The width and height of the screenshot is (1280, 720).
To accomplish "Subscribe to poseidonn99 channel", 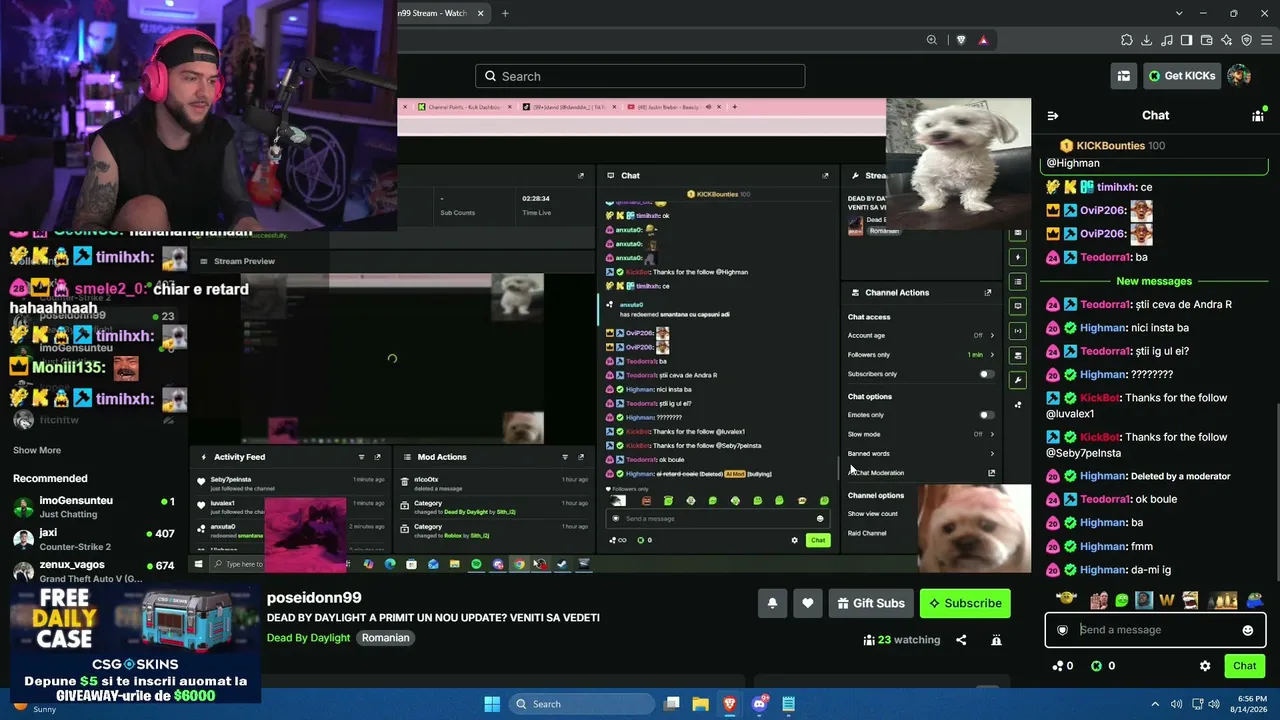I will tap(965, 603).
